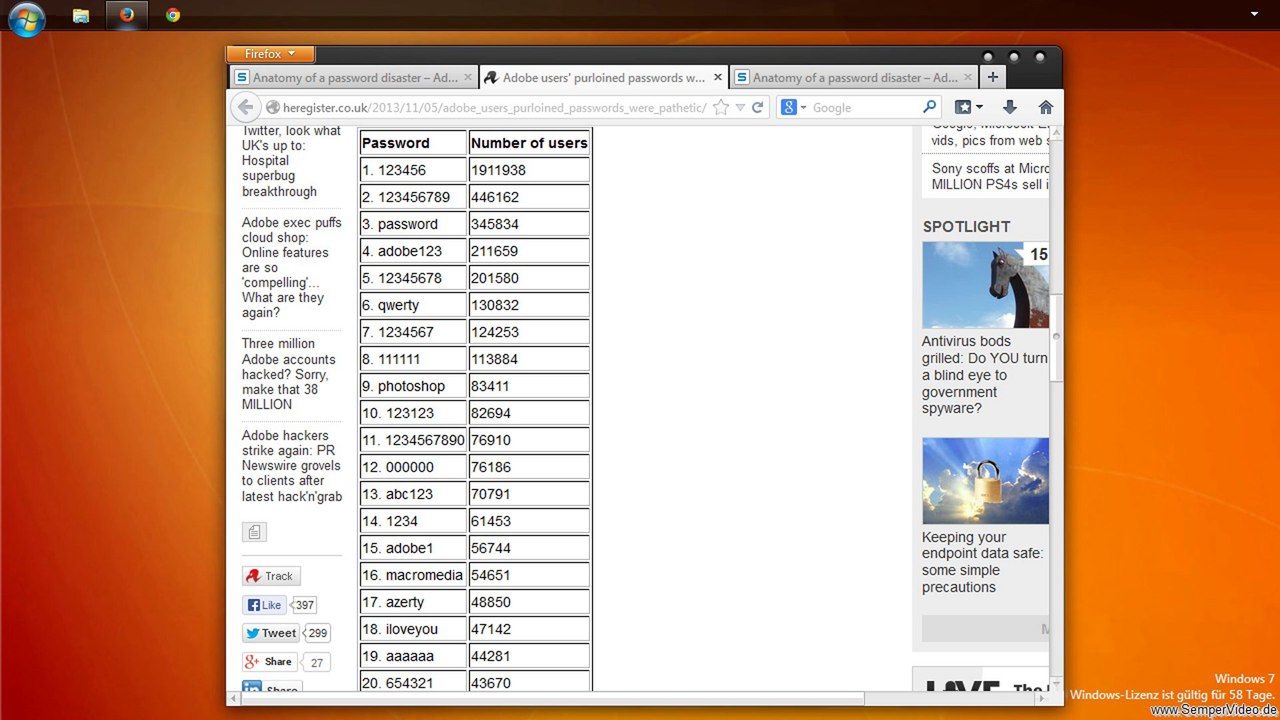
Task: Launch Chrome from the taskbar
Action: point(173,15)
